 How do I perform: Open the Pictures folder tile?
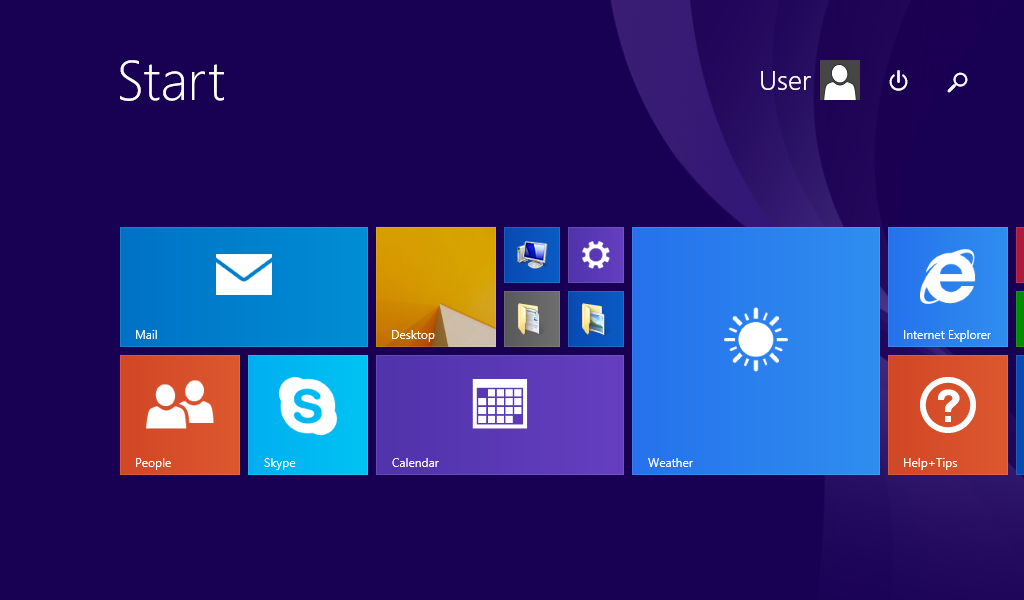pyautogui.click(x=596, y=319)
